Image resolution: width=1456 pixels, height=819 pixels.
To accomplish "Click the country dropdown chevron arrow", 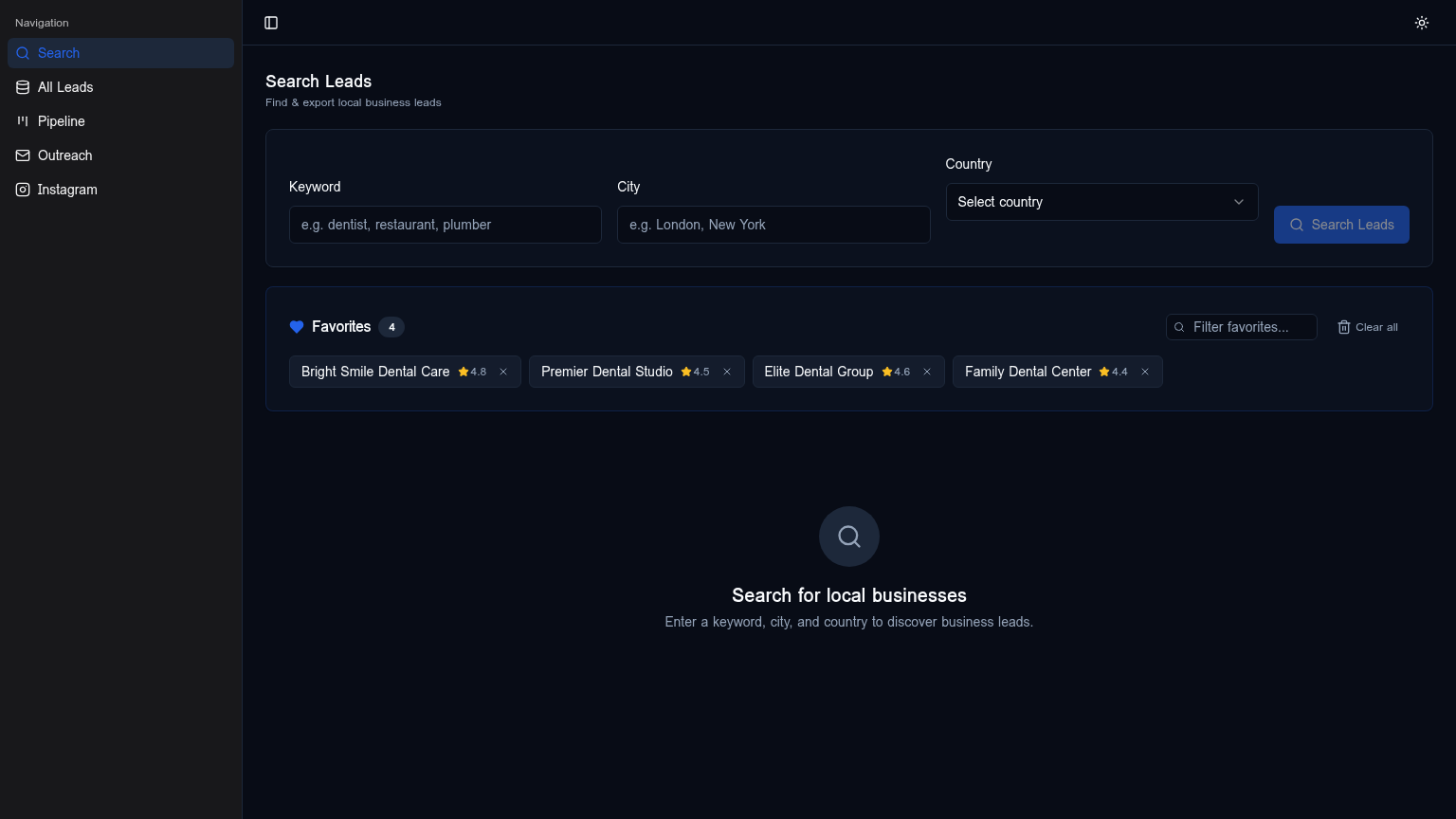I will coord(1238,202).
